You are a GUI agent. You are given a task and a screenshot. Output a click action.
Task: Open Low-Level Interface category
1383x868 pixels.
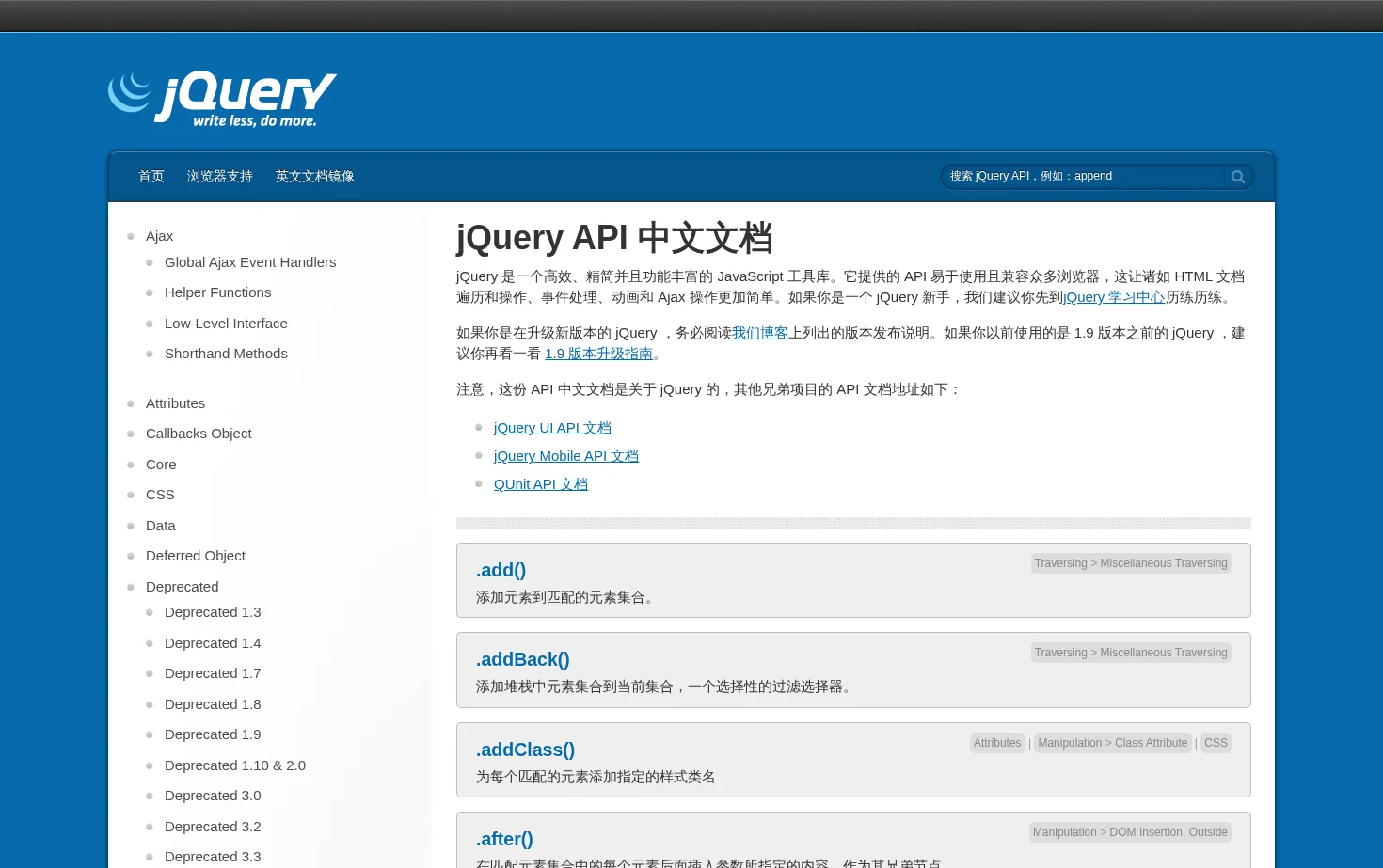coord(226,324)
